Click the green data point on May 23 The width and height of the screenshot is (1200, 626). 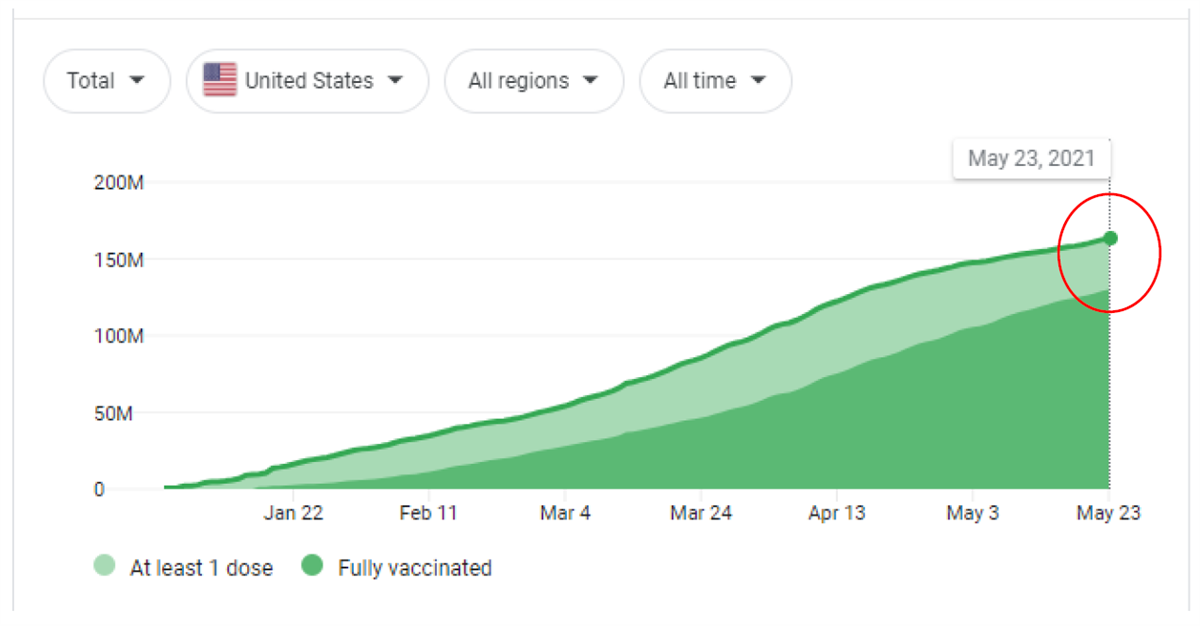click(1110, 238)
